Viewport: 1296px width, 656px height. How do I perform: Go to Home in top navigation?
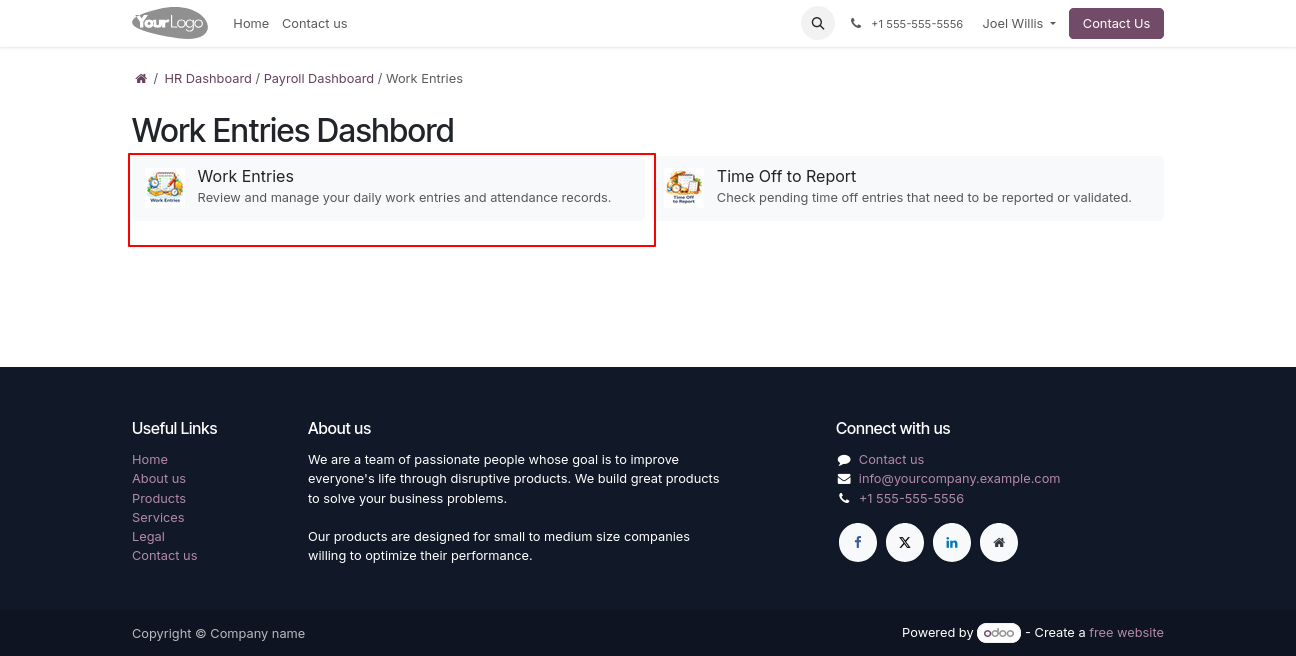pyautogui.click(x=251, y=23)
